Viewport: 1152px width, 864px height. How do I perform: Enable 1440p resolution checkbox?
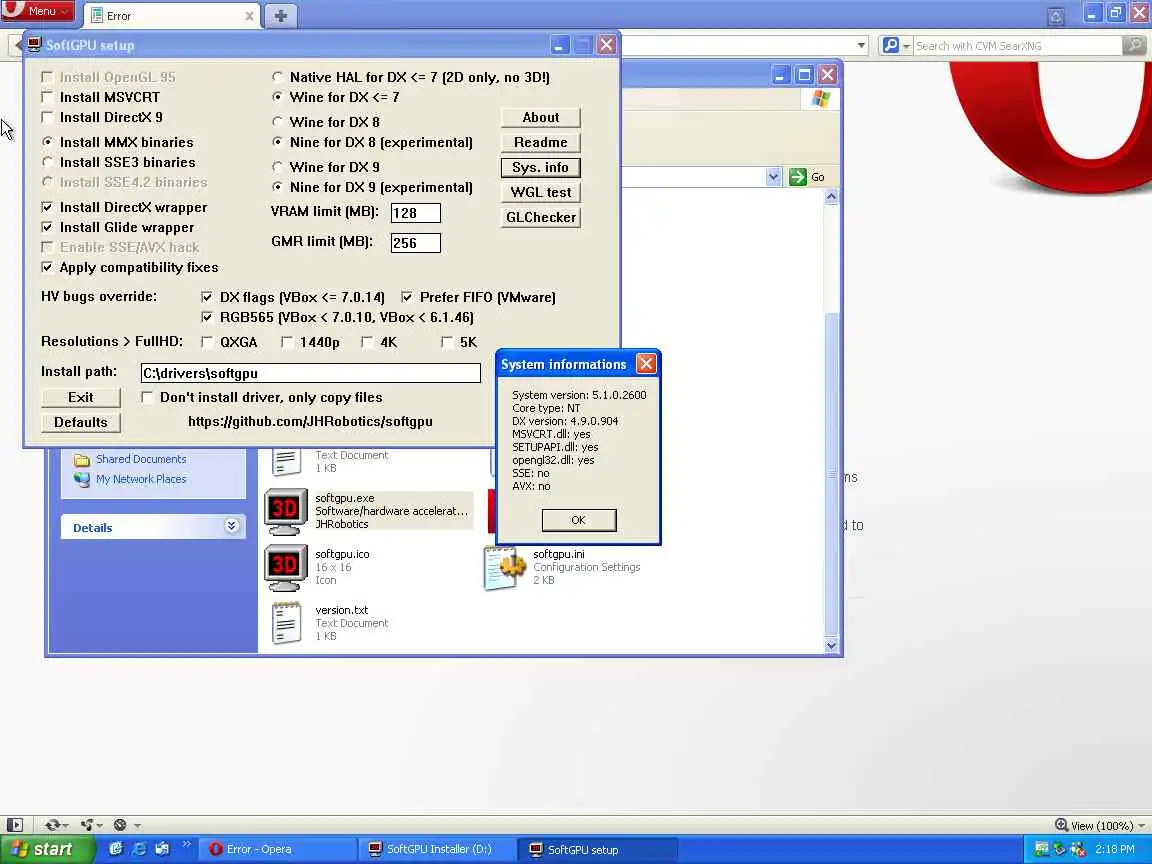pyautogui.click(x=287, y=342)
